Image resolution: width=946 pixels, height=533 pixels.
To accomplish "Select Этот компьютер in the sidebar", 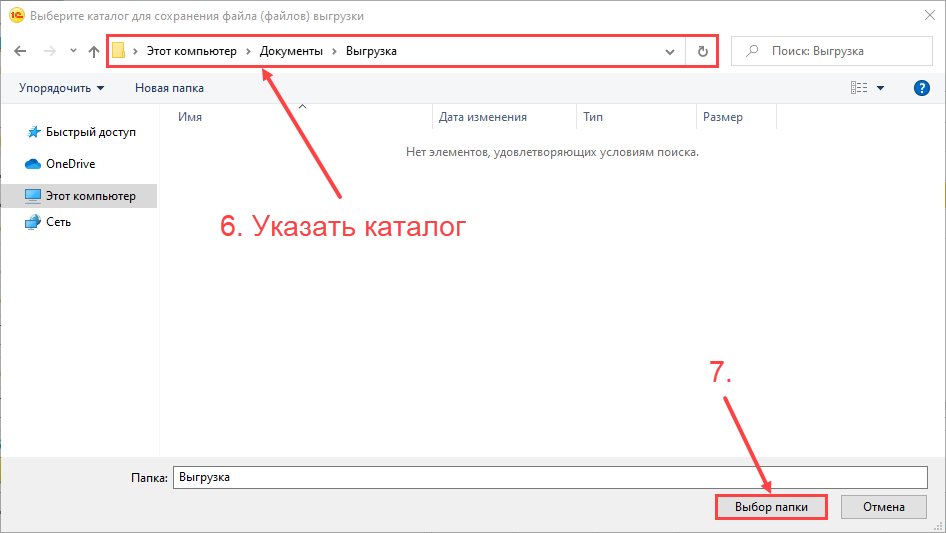I will 79,196.
